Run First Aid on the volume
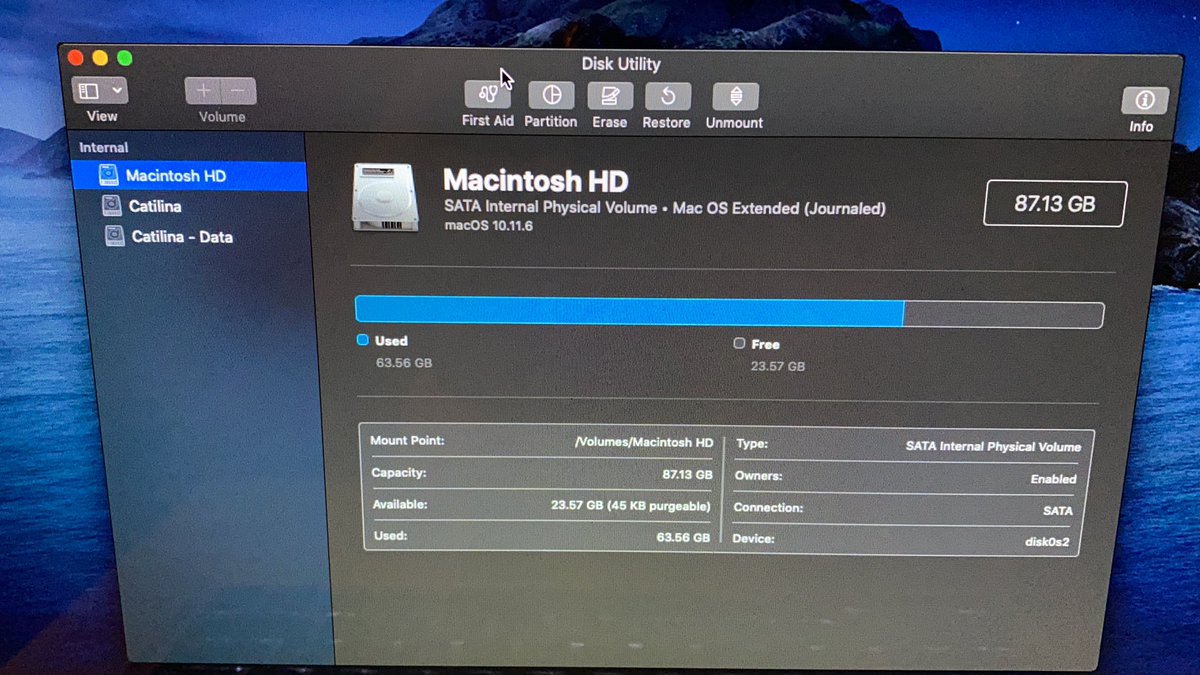1200x675 pixels. [488, 95]
